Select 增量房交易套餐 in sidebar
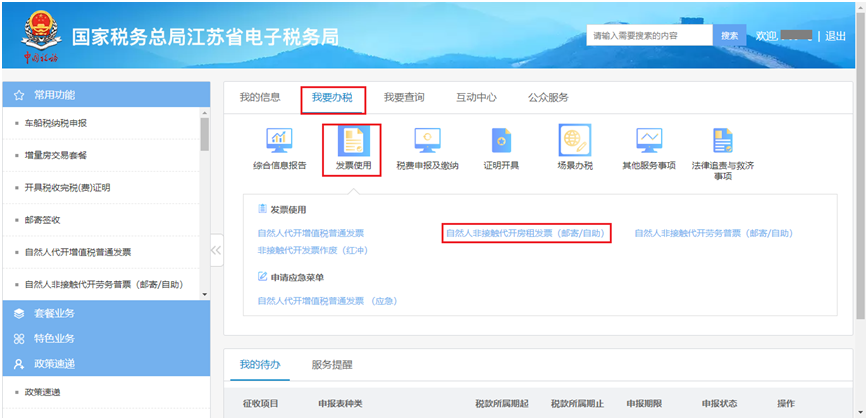Image resolution: width=868 pixels, height=420 pixels. click(x=55, y=155)
